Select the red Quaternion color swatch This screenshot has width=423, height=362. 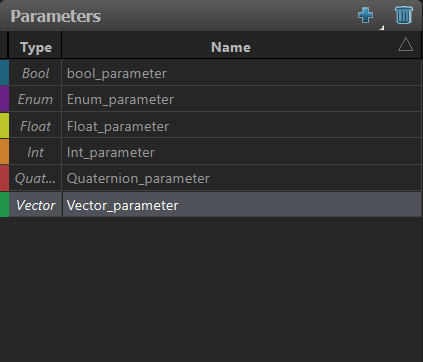point(4,178)
